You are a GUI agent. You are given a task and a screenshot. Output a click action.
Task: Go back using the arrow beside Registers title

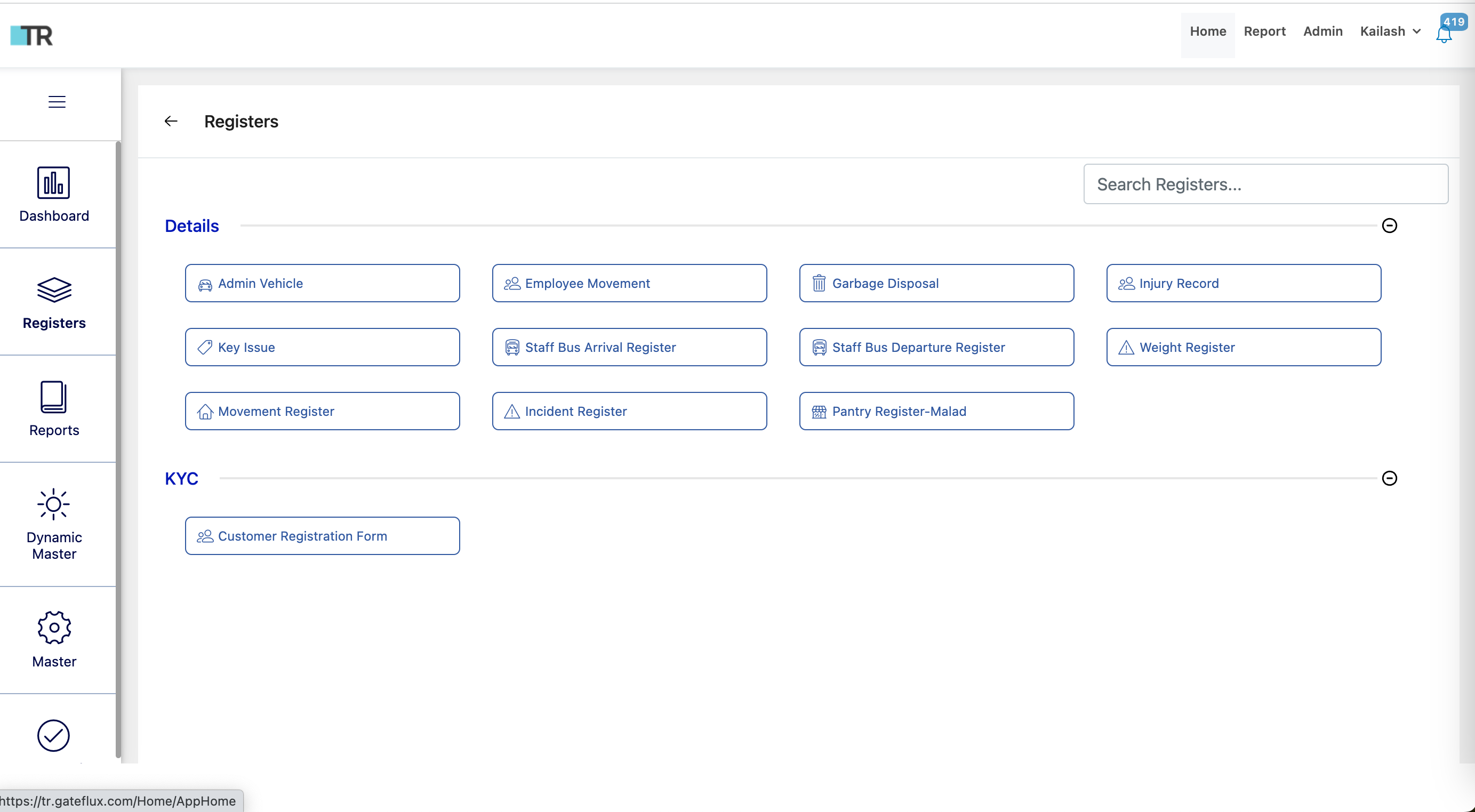point(171,121)
